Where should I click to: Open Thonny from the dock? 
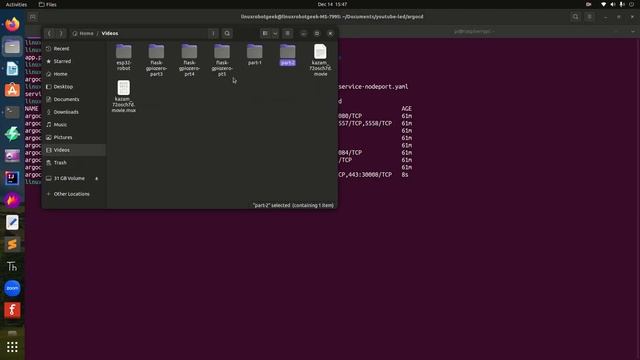12,267
